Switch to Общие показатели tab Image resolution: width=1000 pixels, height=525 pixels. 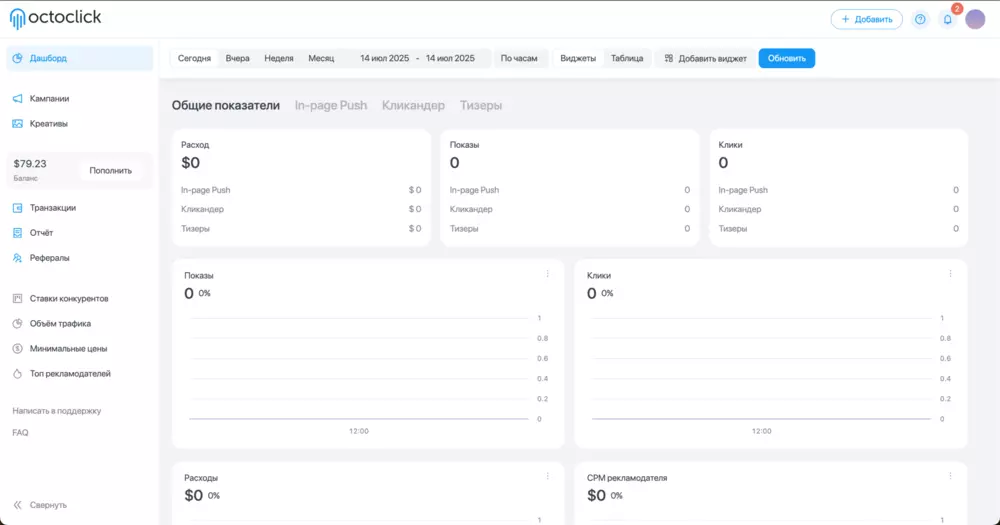click(226, 105)
